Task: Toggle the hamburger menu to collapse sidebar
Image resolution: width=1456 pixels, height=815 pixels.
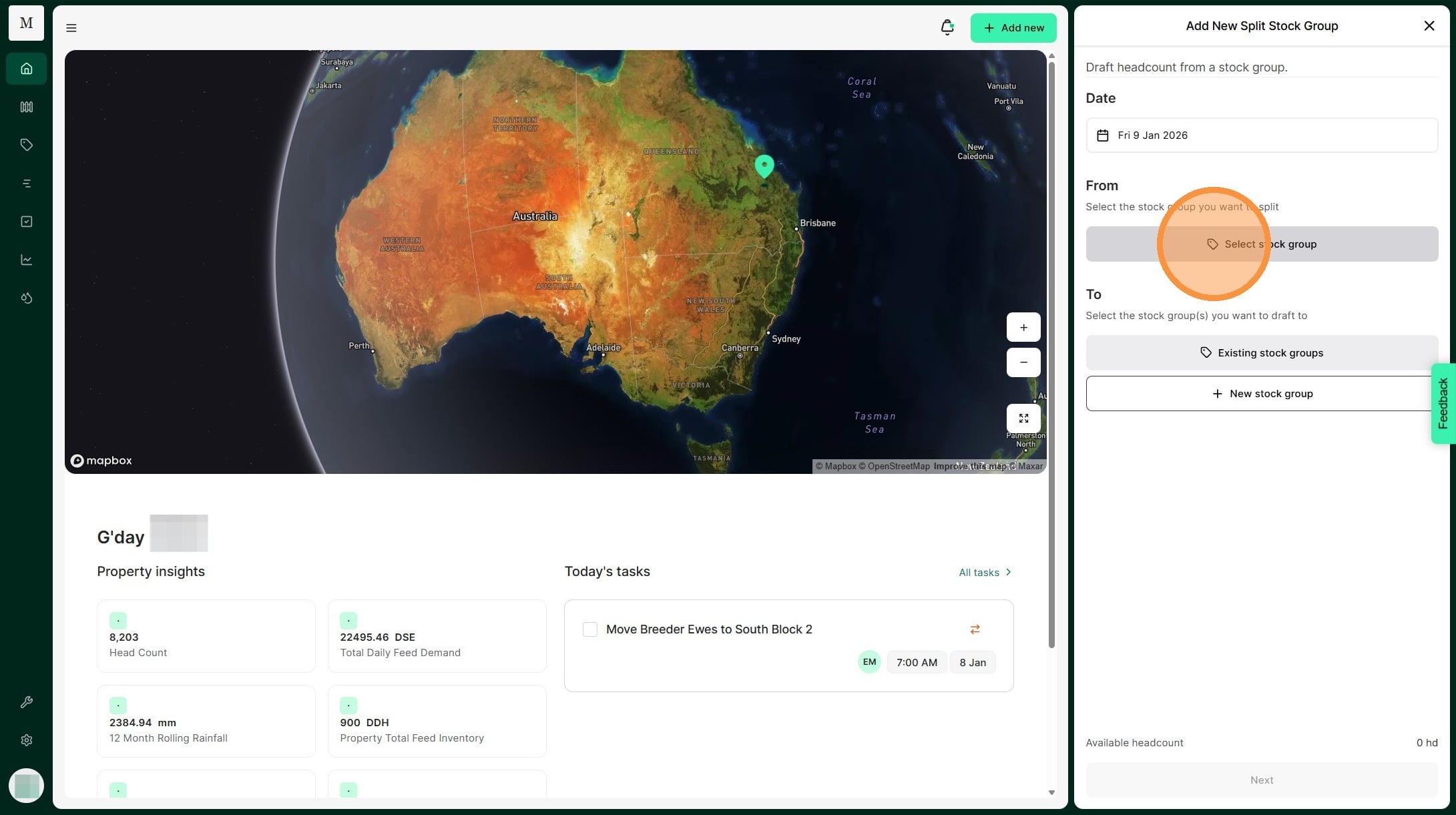Action: 71,28
